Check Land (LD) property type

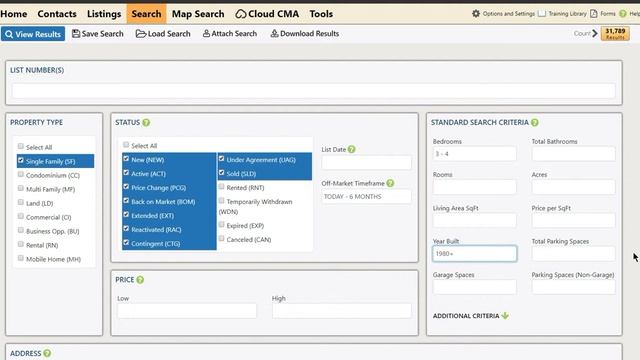click(21, 202)
